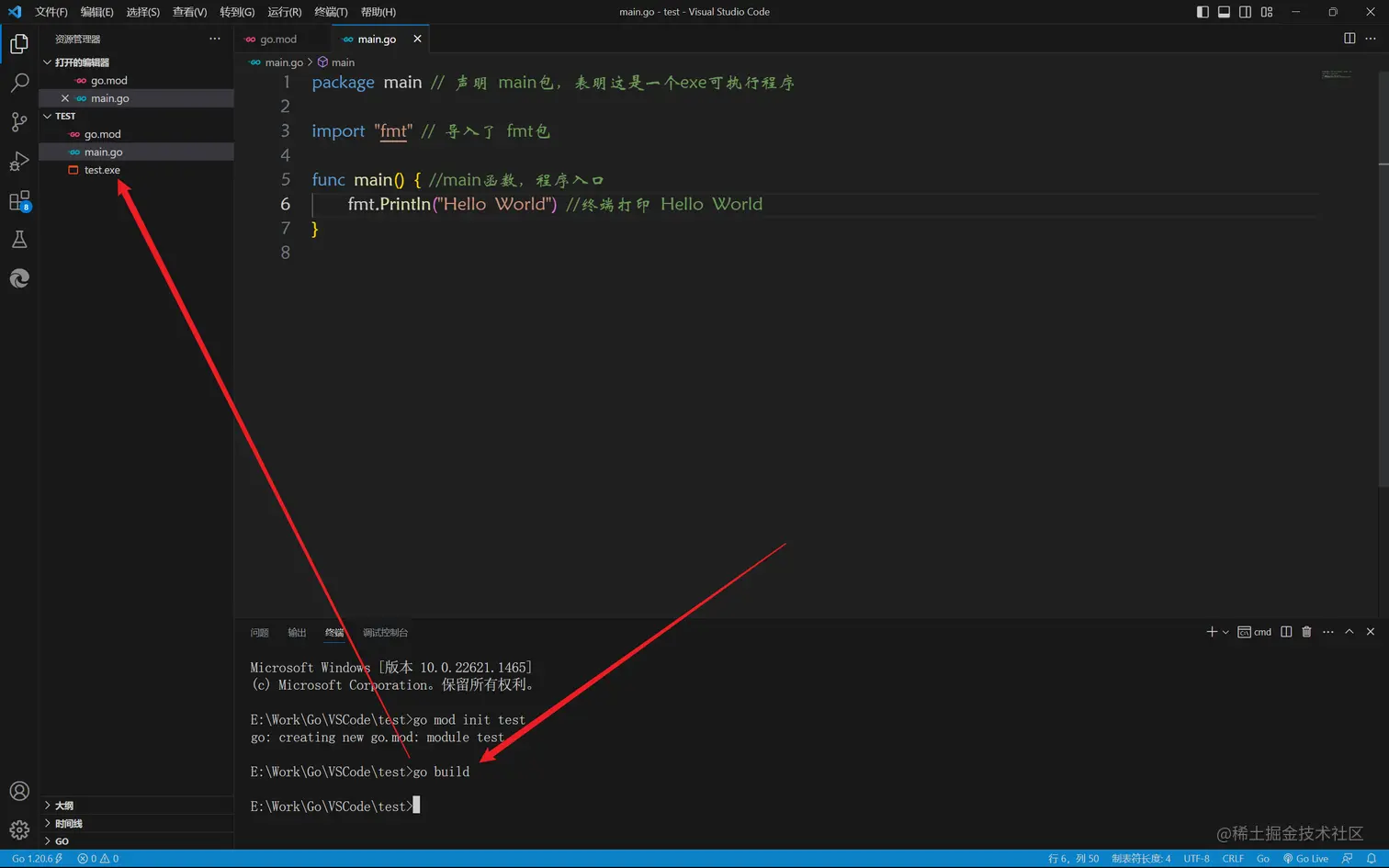Open the 编辑(E) menu
1389x868 pixels.
(96, 12)
